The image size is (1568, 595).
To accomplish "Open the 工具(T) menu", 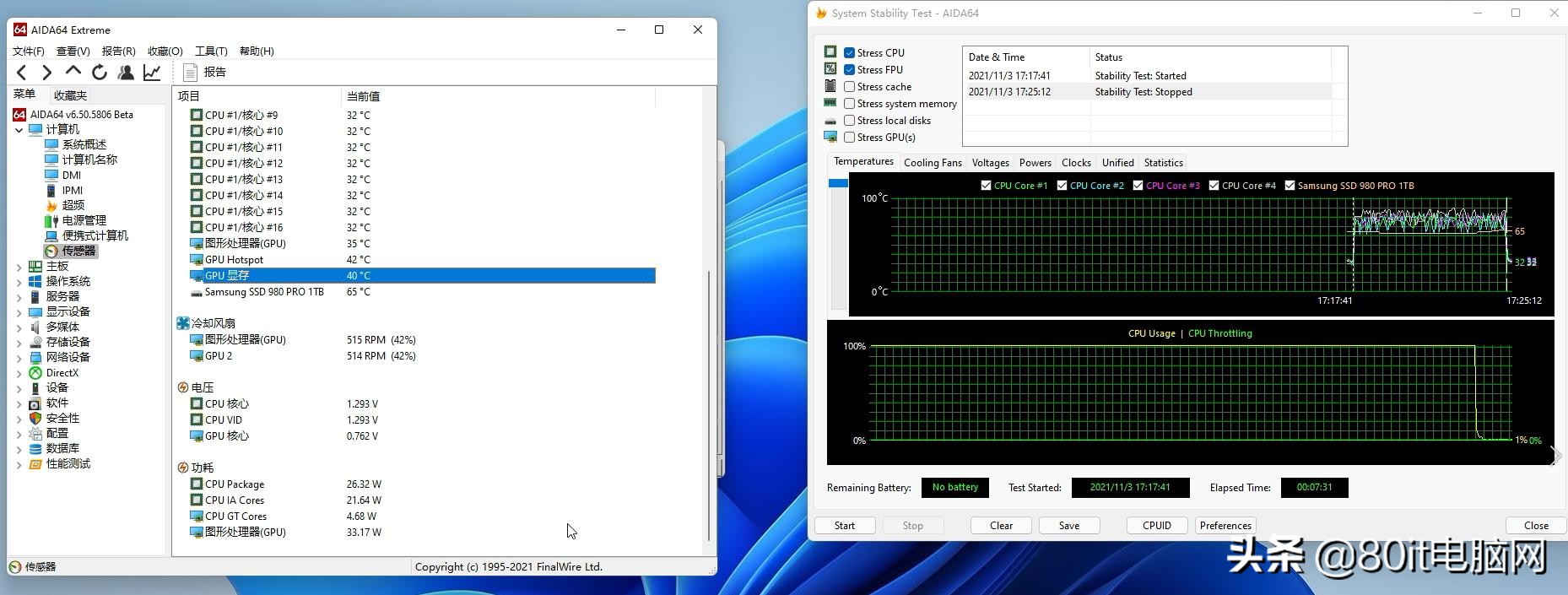I will click(211, 51).
